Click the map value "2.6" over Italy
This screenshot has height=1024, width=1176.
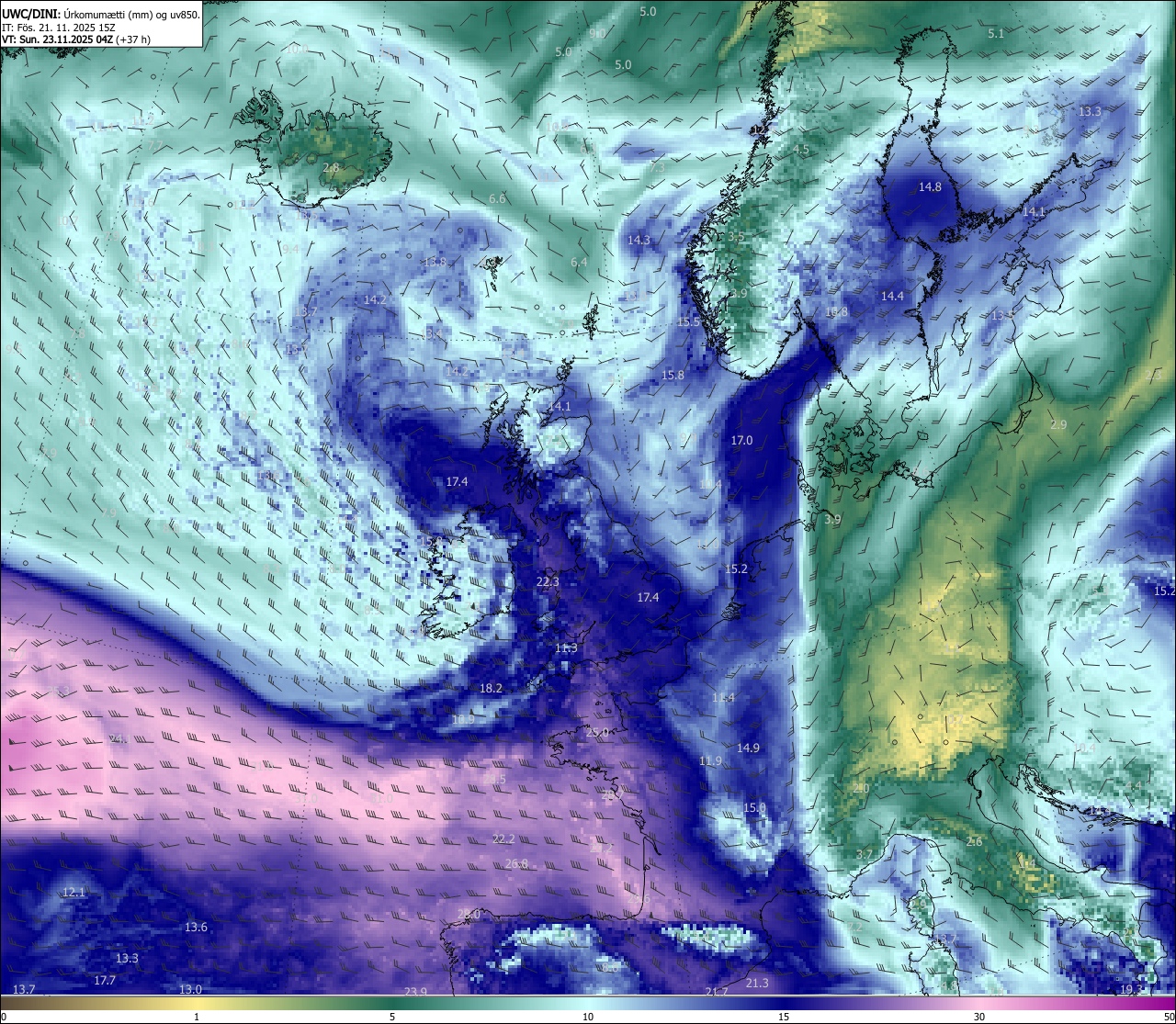[975, 842]
